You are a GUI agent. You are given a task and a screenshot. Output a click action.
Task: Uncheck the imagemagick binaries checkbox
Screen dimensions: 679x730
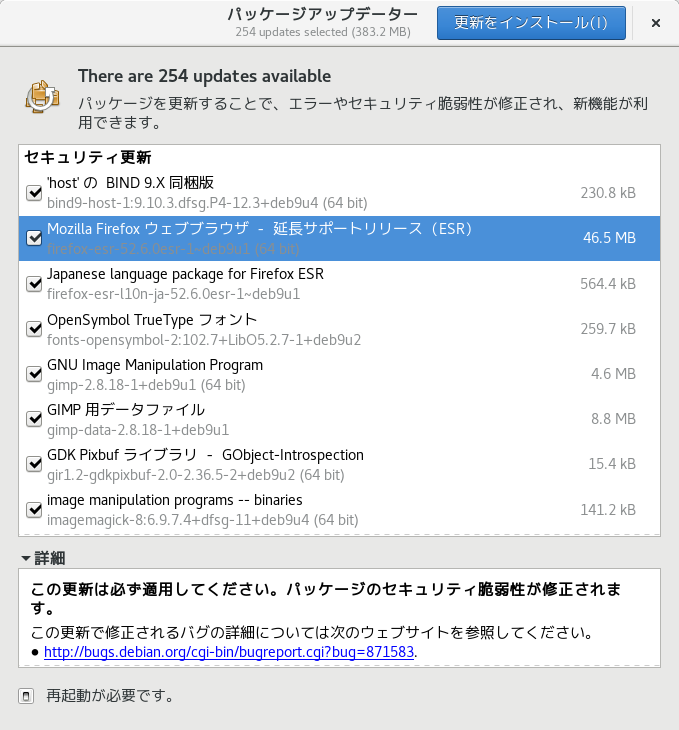pyautogui.click(x=34, y=509)
